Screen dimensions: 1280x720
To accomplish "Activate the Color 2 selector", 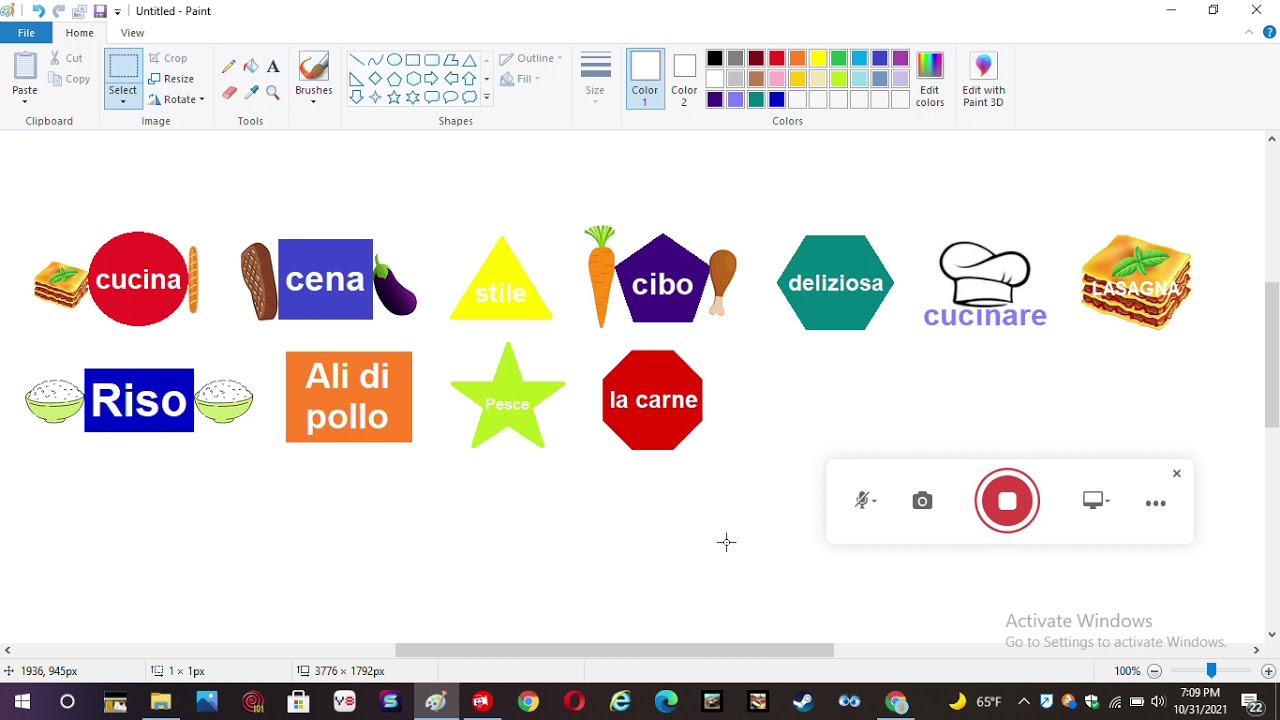I will pyautogui.click(x=684, y=79).
